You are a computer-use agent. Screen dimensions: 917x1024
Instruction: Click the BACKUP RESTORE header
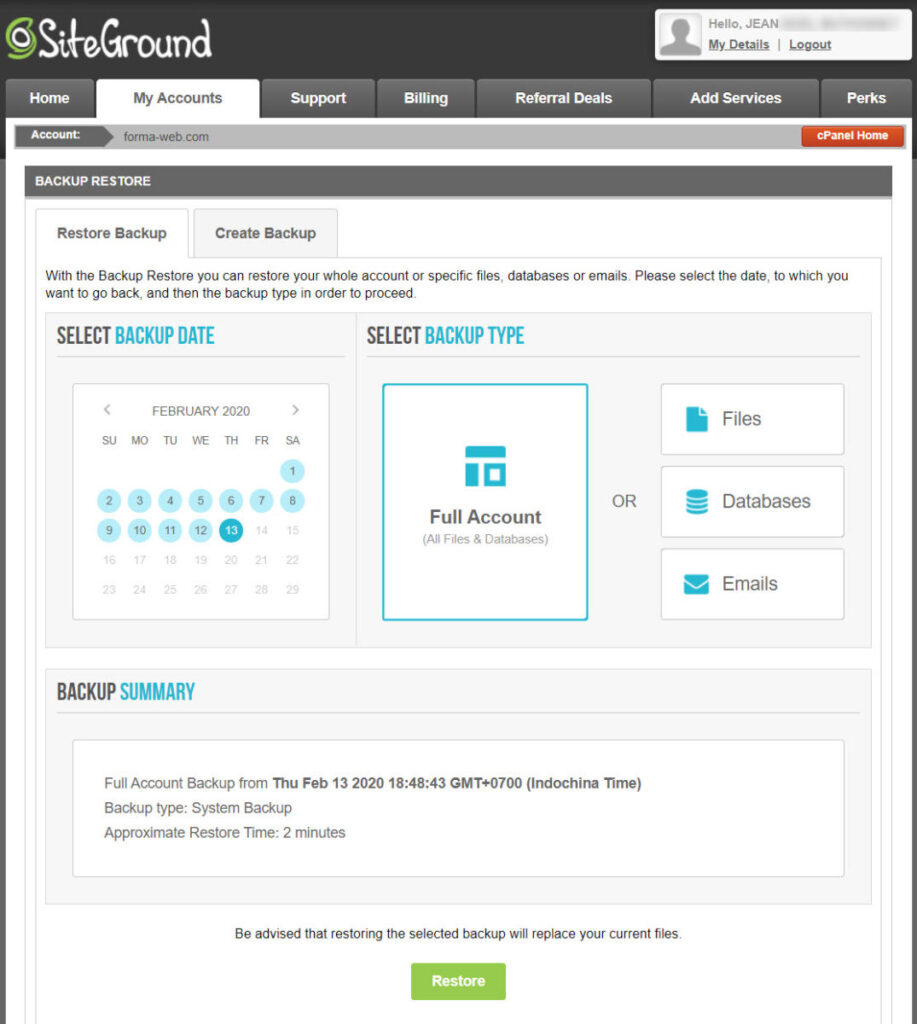93,181
